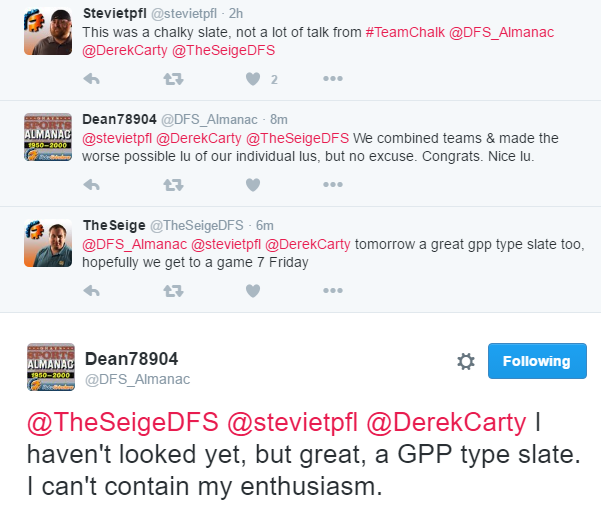Reply to Dean78904's combined teams tweet
The width and height of the screenshot is (601, 510).
(91, 185)
